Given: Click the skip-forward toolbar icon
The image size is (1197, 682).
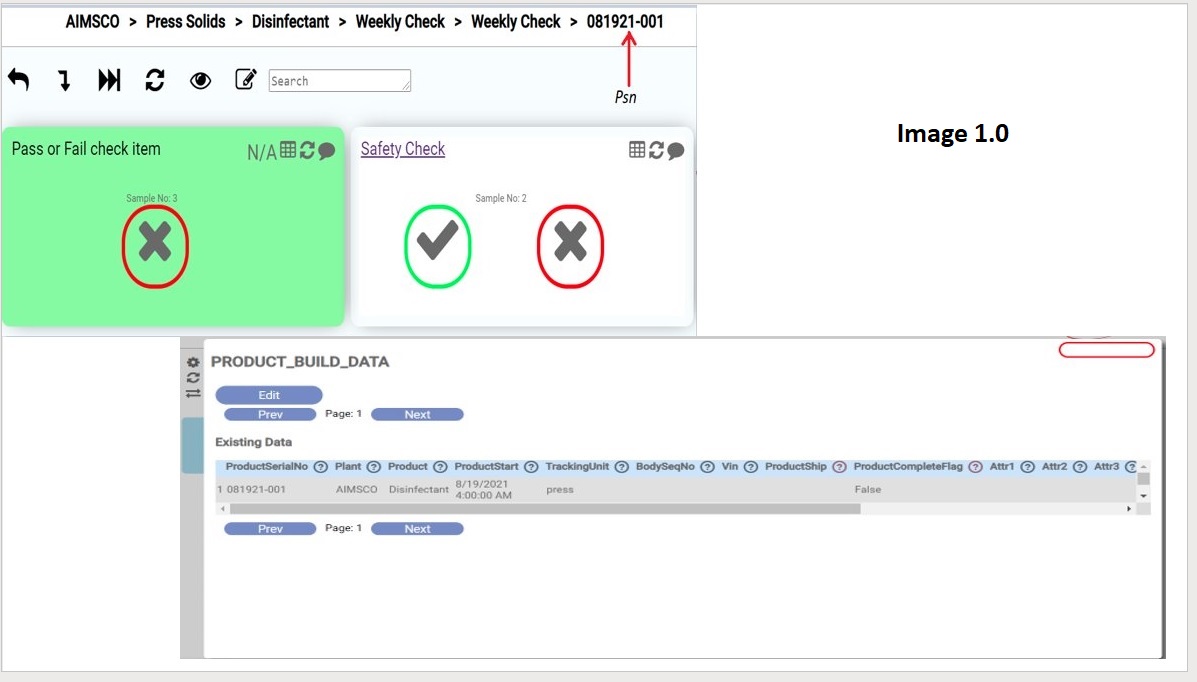Looking at the screenshot, I should tap(109, 80).
